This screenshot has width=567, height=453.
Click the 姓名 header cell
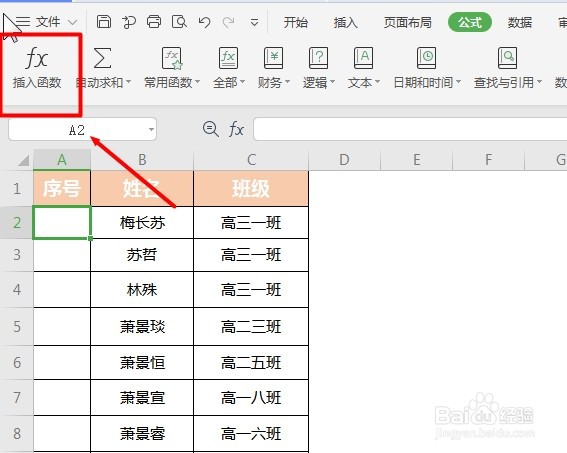tap(142, 188)
